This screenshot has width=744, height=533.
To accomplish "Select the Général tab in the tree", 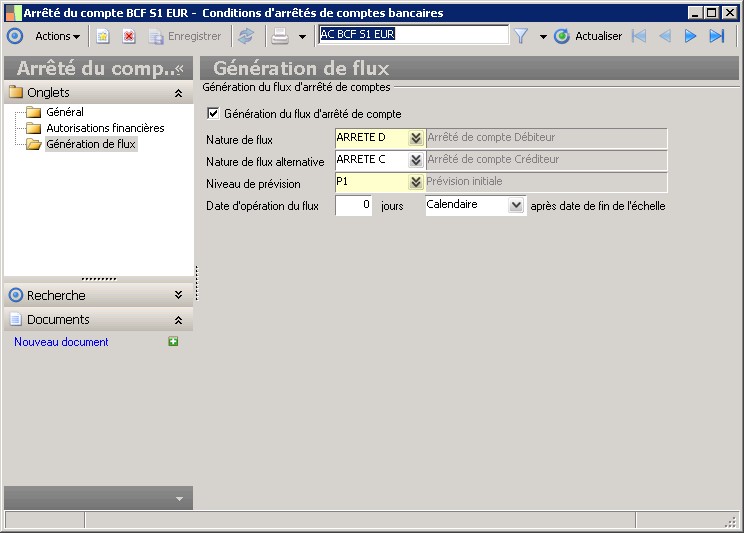I will pos(65,112).
